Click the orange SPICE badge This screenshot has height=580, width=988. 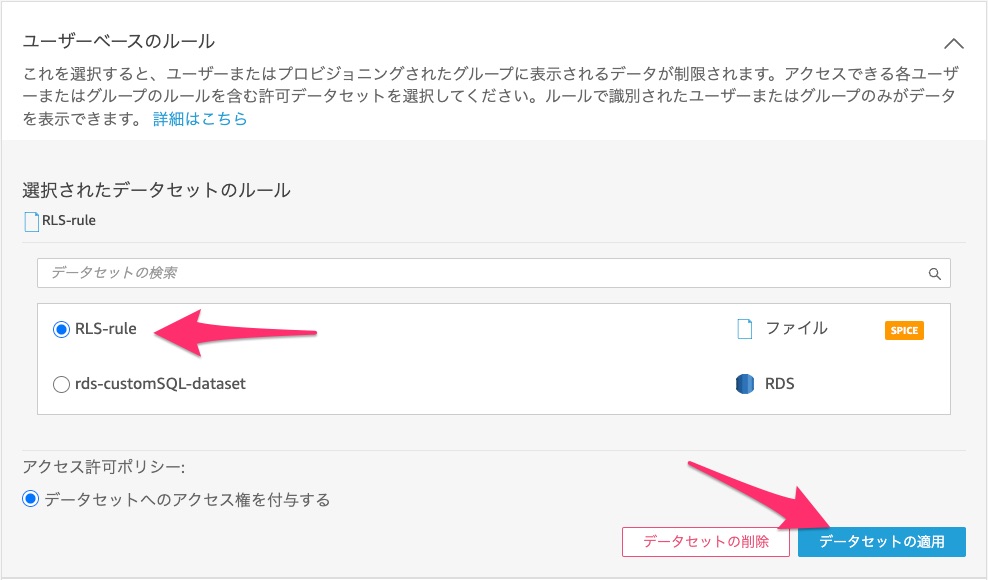click(x=904, y=330)
